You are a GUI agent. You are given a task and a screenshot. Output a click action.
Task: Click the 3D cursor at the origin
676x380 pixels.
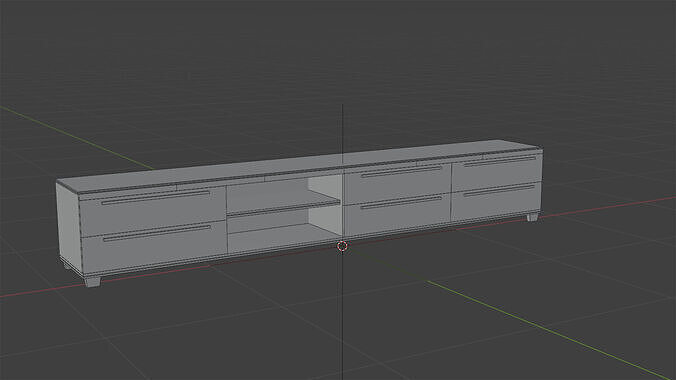click(342, 246)
